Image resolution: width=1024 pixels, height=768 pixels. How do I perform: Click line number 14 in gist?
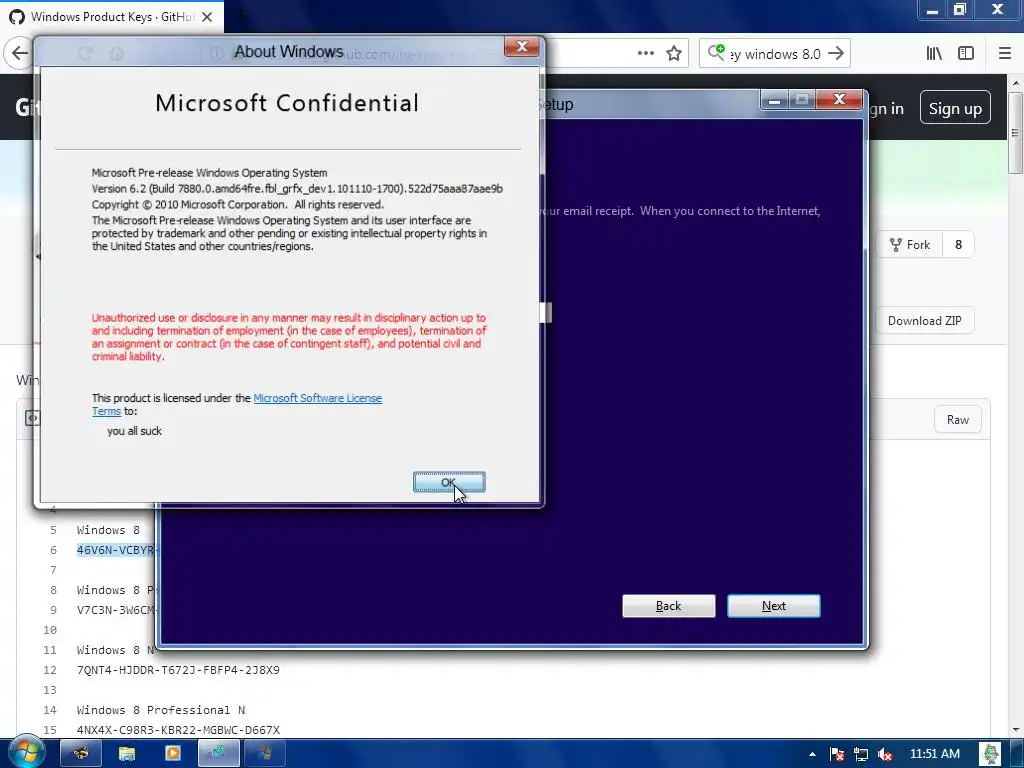click(50, 710)
